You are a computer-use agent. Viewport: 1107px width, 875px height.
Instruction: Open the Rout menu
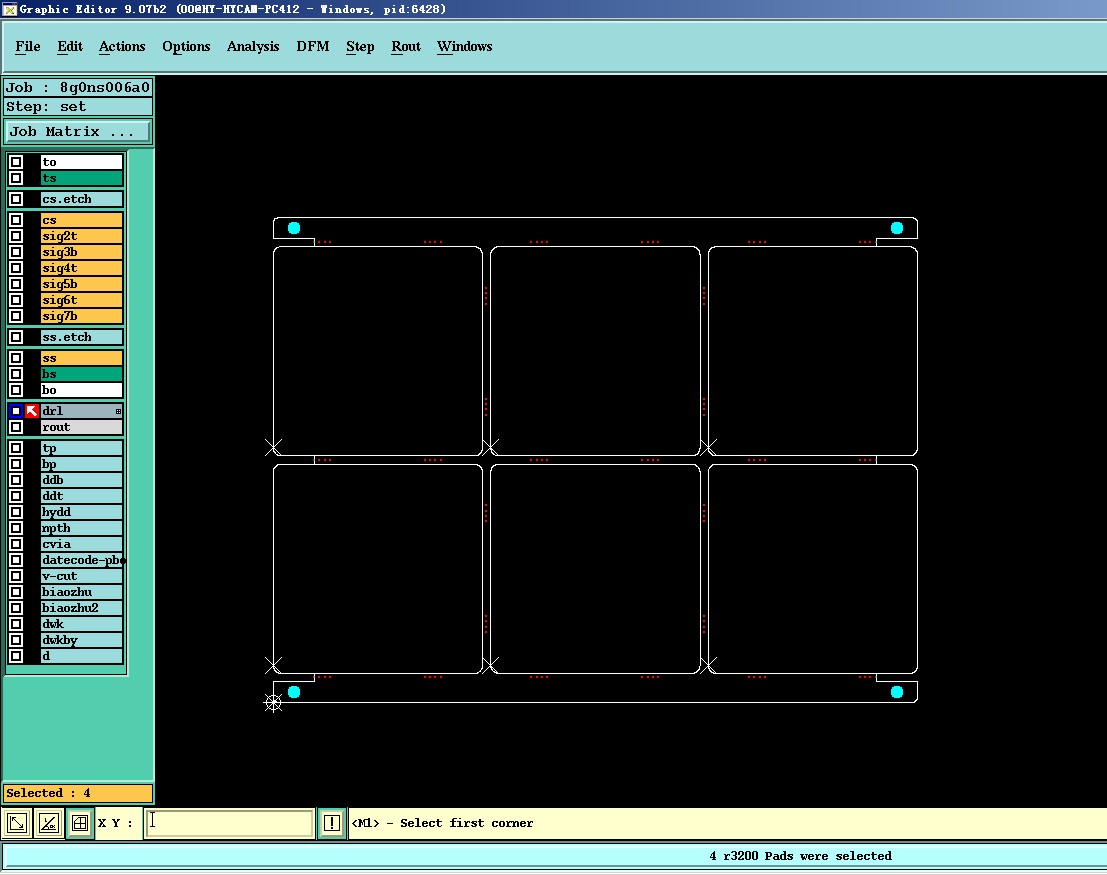(406, 47)
